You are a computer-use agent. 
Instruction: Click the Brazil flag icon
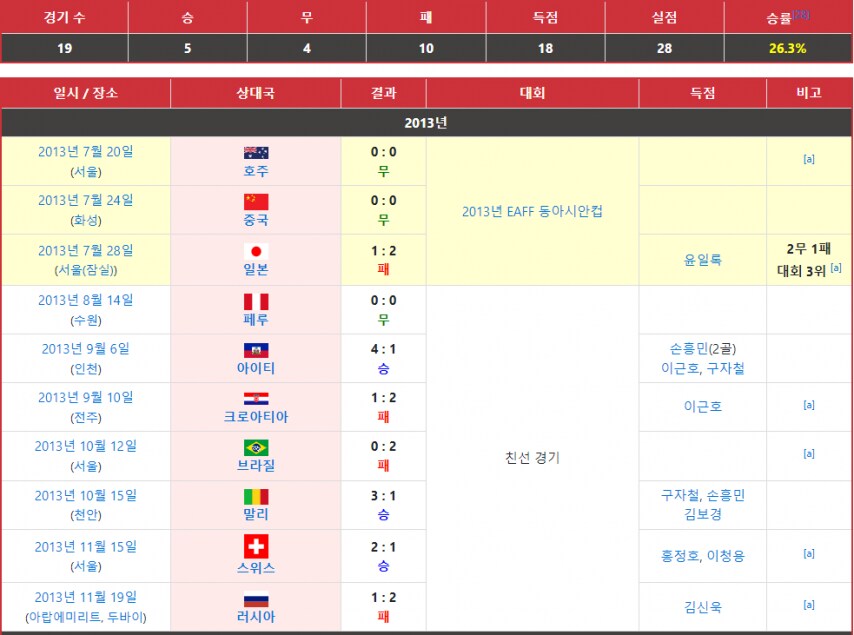pos(256,447)
